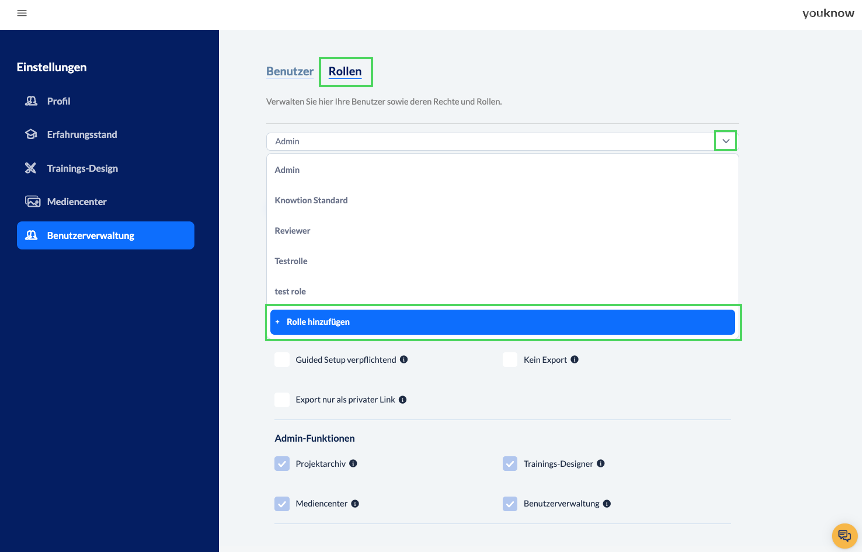Select Admin from the role list
This screenshot has width=862, height=552.
pyautogui.click(x=502, y=170)
